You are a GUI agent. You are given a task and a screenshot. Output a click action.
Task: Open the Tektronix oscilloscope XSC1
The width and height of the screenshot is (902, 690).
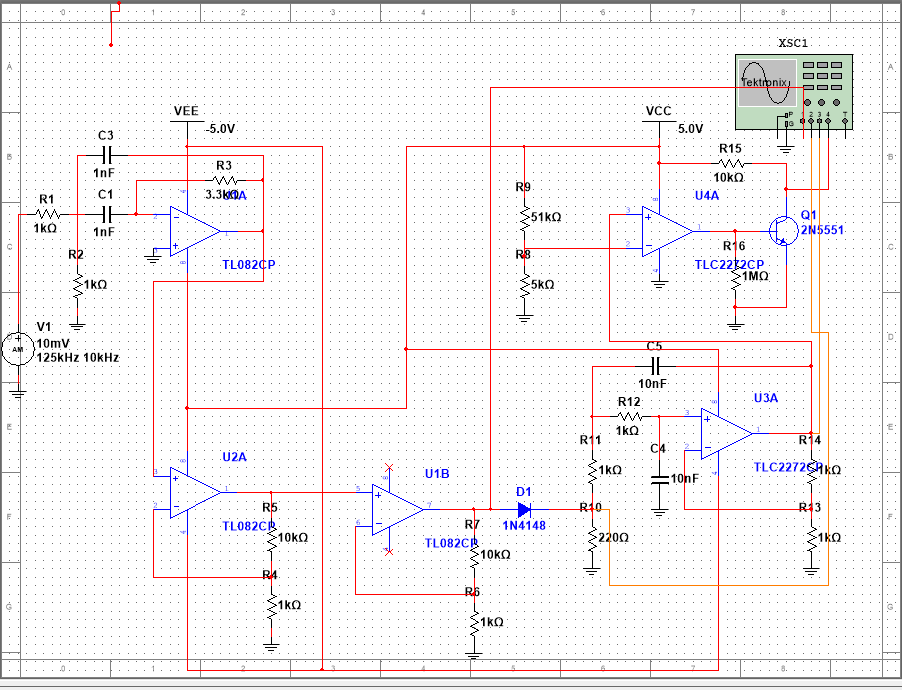pos(793,90)
